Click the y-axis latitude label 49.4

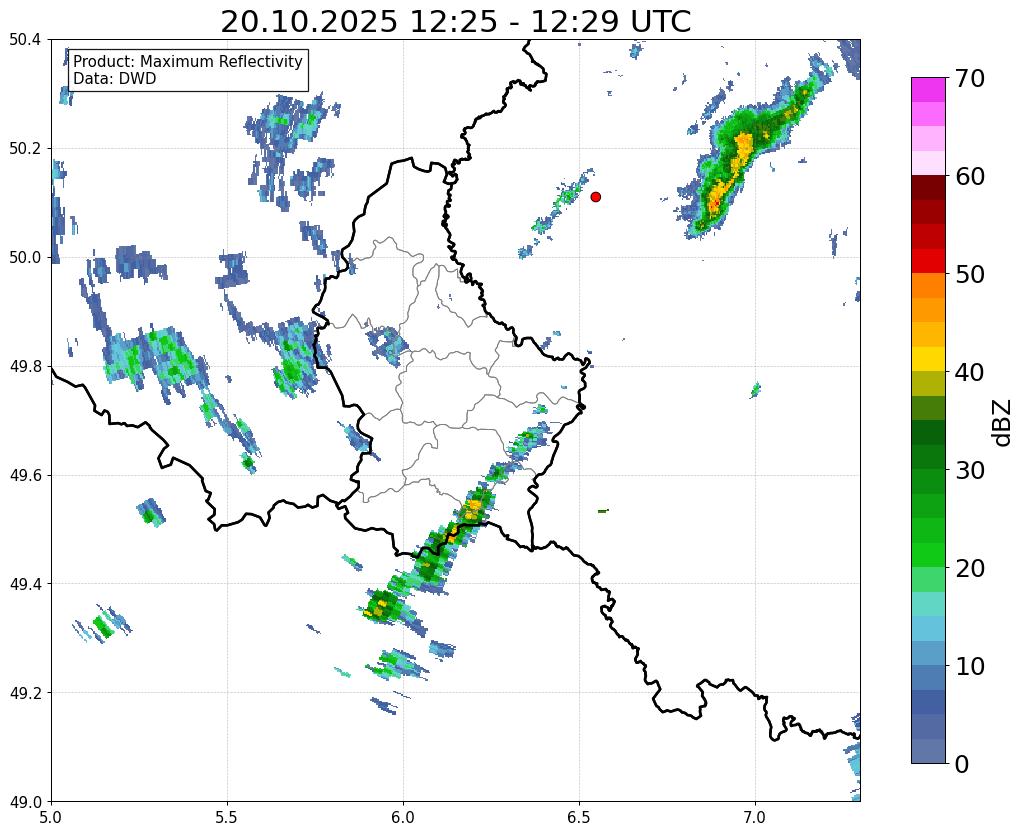[25, 584]
